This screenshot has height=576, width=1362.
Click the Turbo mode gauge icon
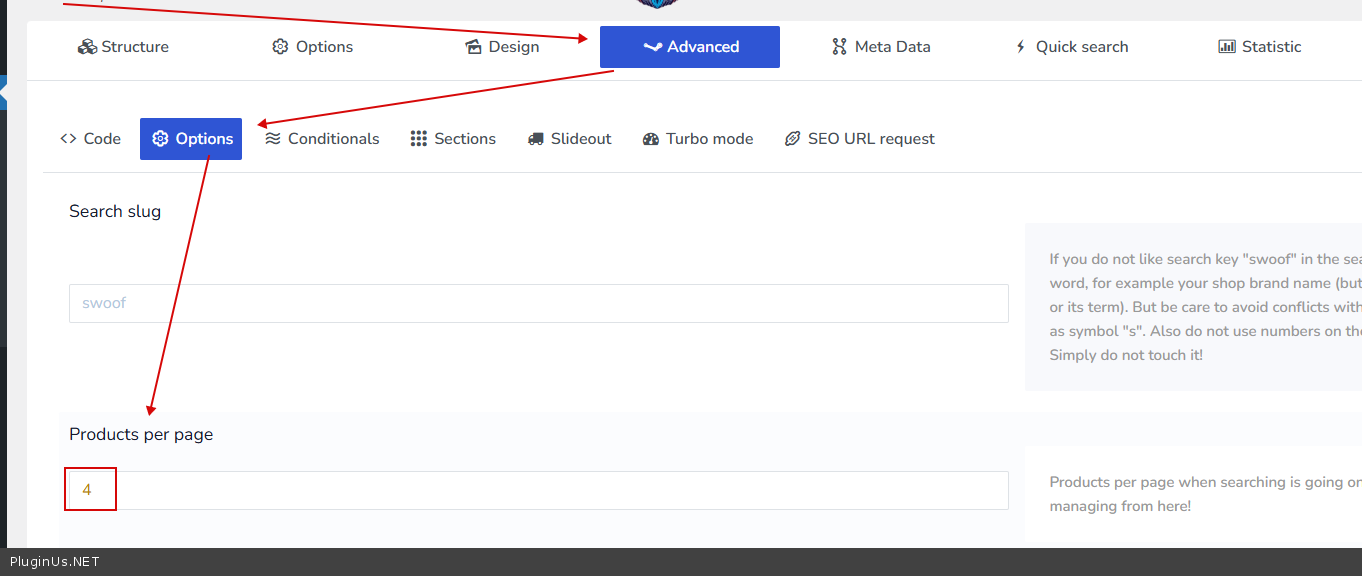(651, 139)
